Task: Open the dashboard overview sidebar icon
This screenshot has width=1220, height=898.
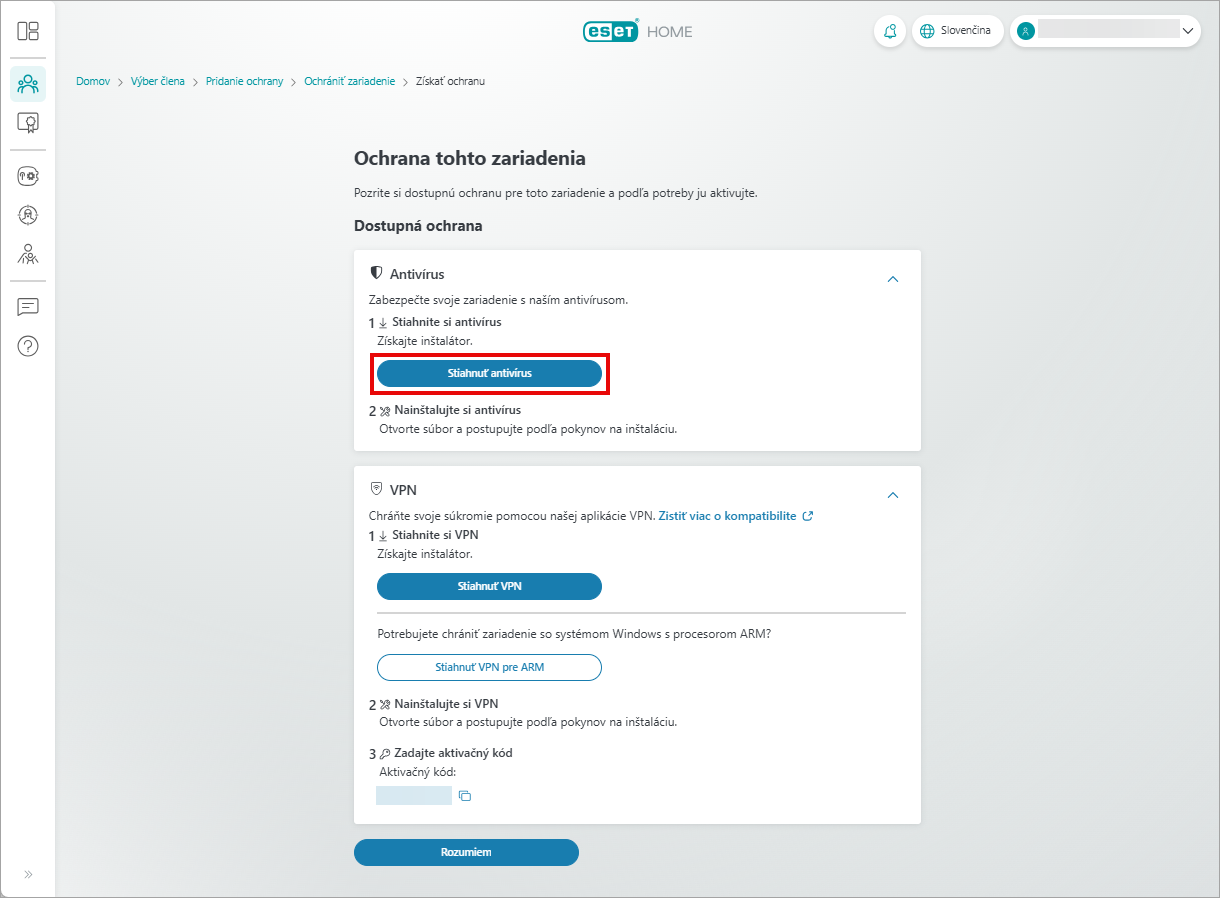Action: (x=28, y=31)
